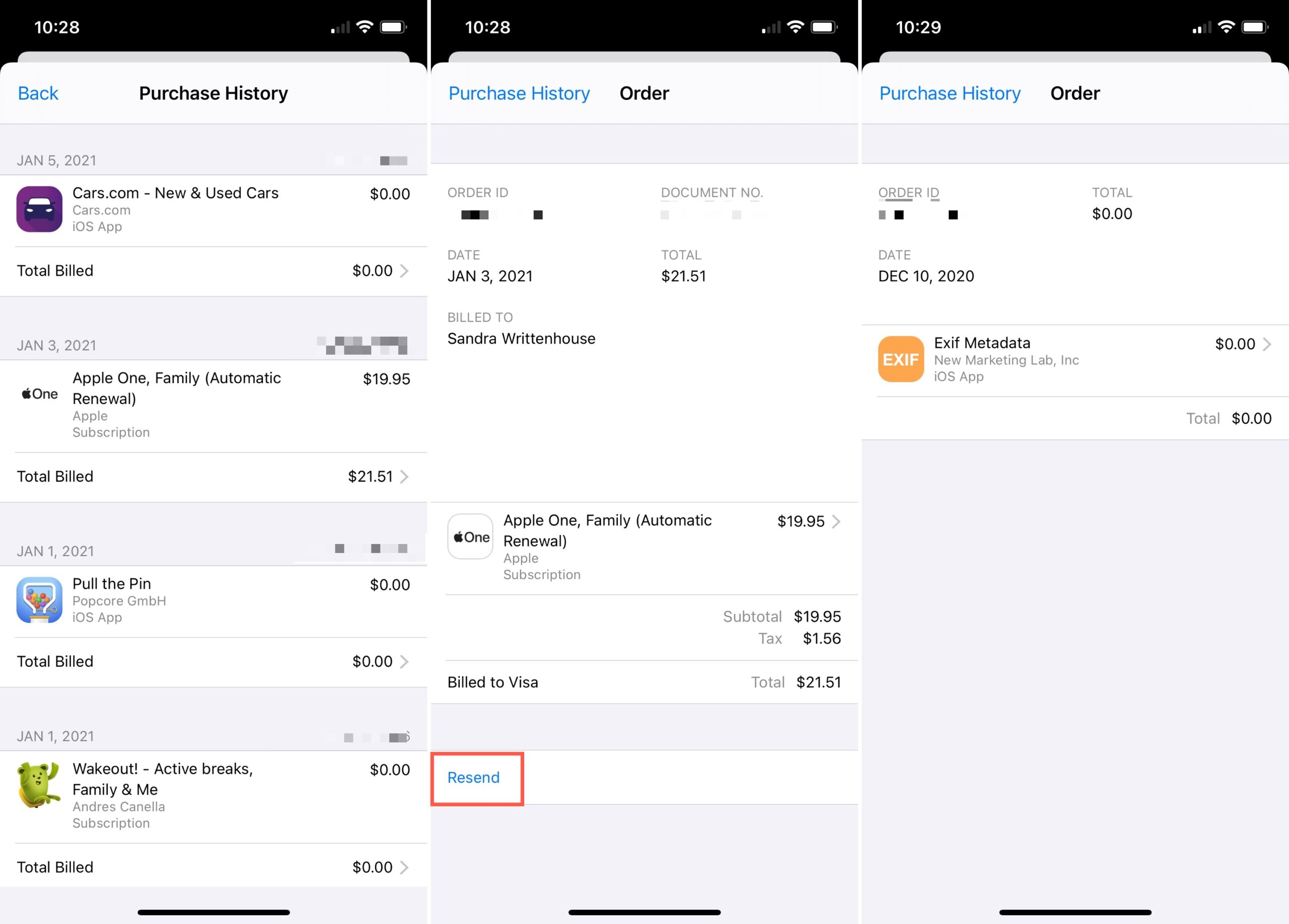Tap 'New Marketing Lab, Inc' developer name
This screenshot has height=924, width=1289.
(x=1007, y=360)
